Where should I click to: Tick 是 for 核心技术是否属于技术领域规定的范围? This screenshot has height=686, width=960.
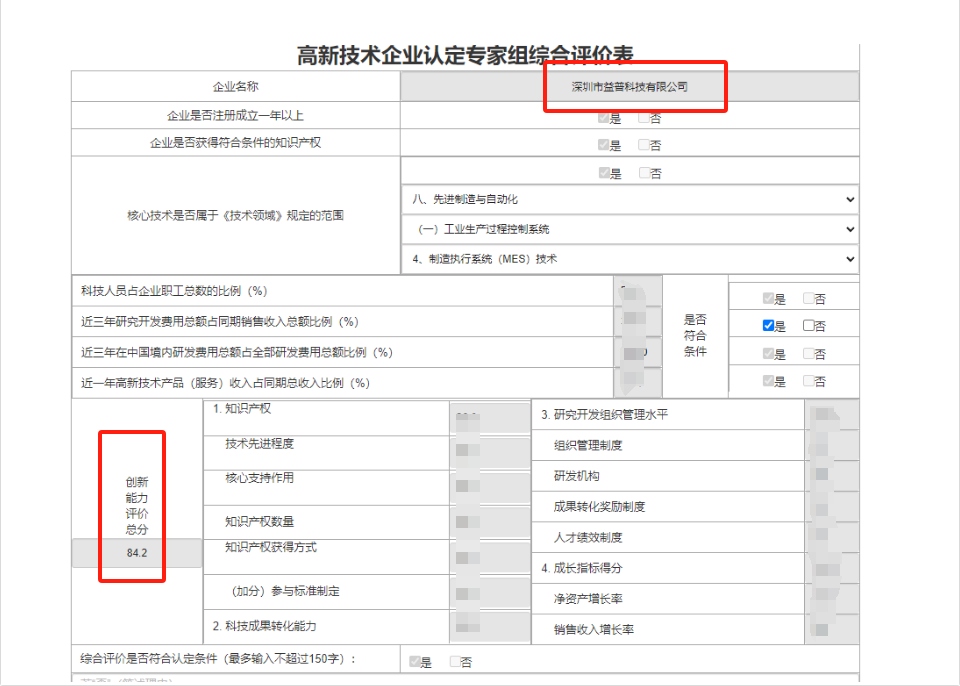point(603,172)
